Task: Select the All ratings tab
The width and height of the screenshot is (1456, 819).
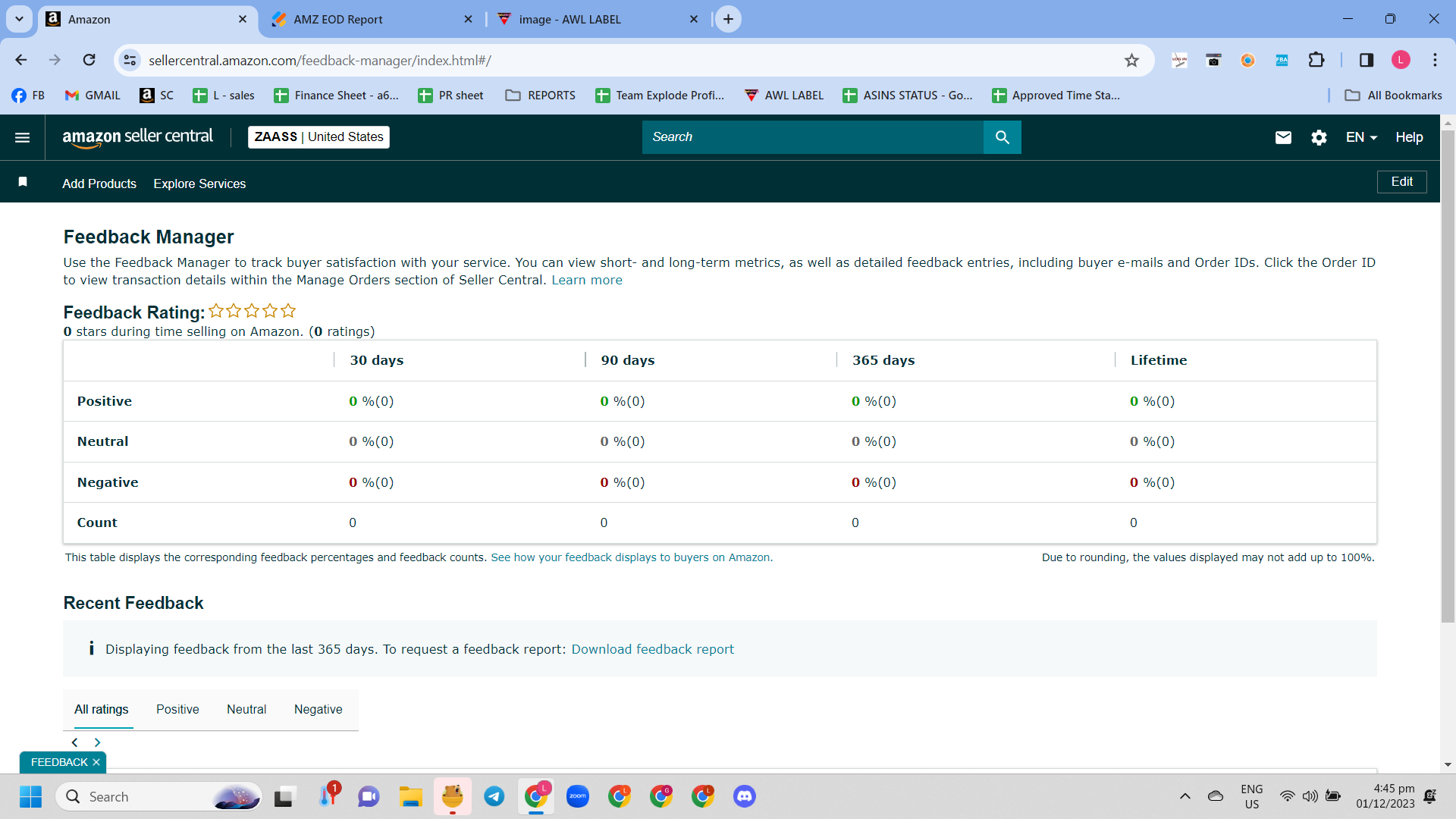Action: coord(102,709)
